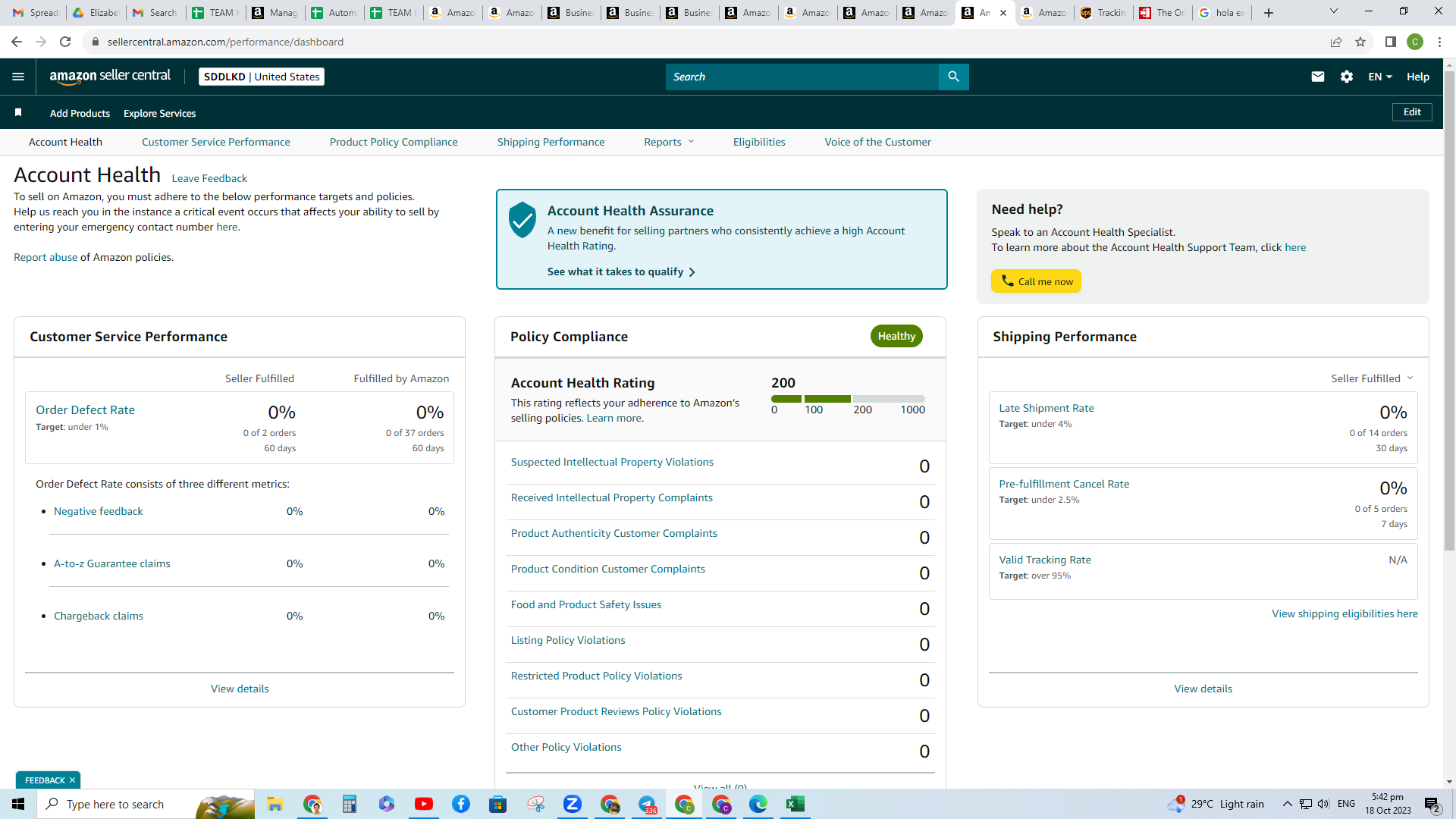Click the Seller Central search field
Viewport: 1456px width, 819px height.
pyautogui.click(x=802, y=77)
